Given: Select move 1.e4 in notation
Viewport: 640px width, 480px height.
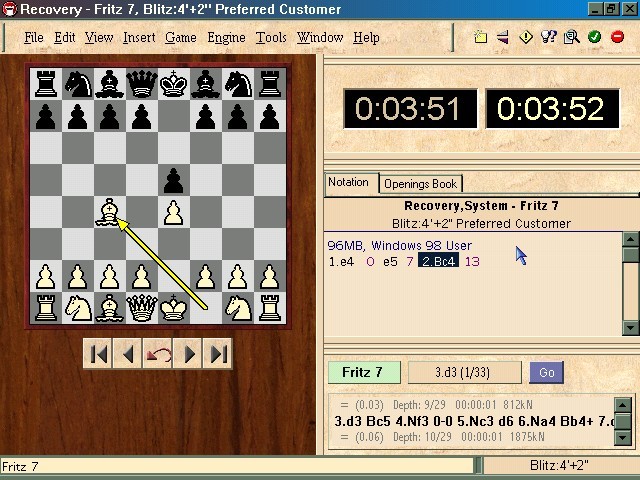Looking at the screenshot, I should click(342, 262).
